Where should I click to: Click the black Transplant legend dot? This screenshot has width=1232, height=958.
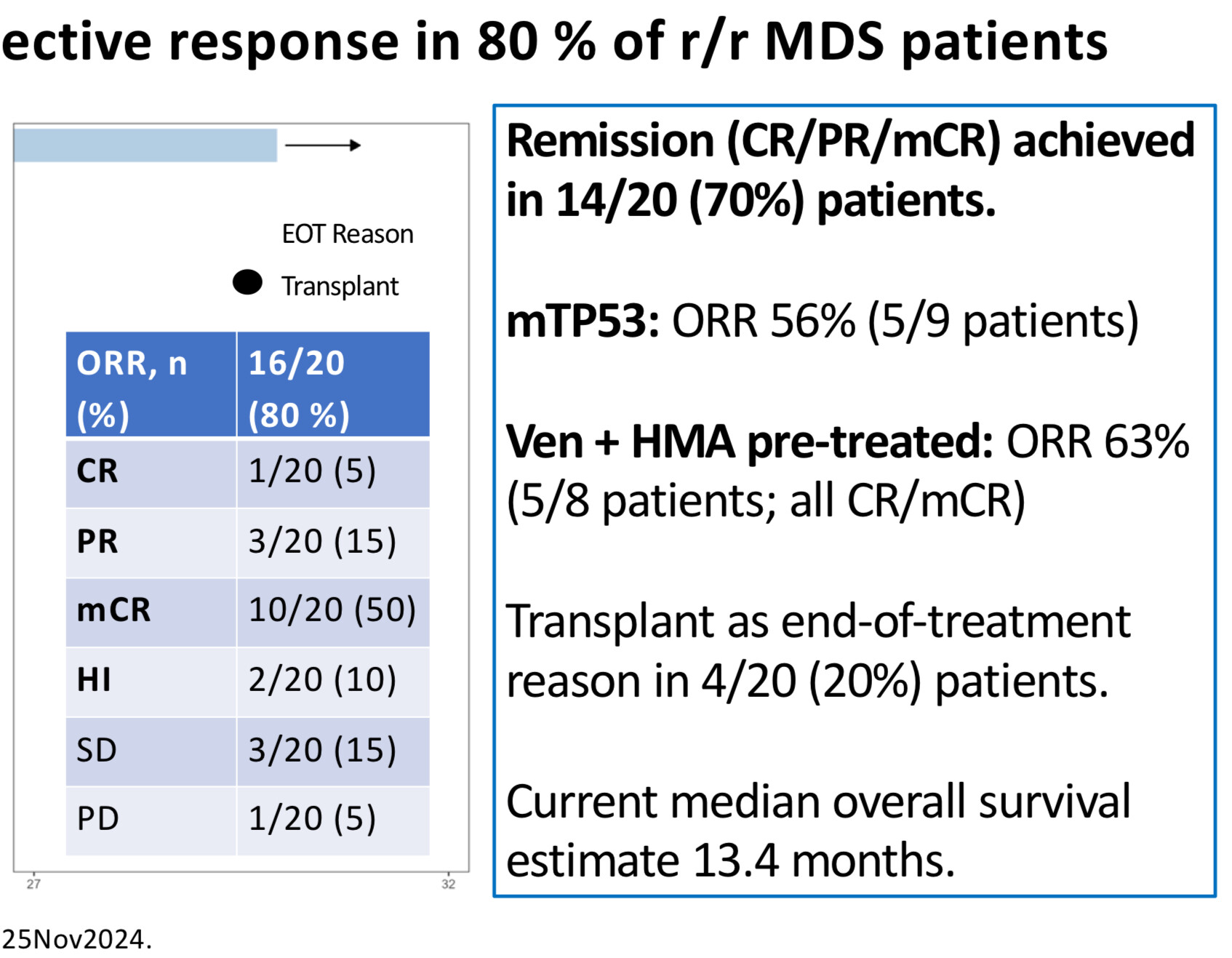pos(247,282)
